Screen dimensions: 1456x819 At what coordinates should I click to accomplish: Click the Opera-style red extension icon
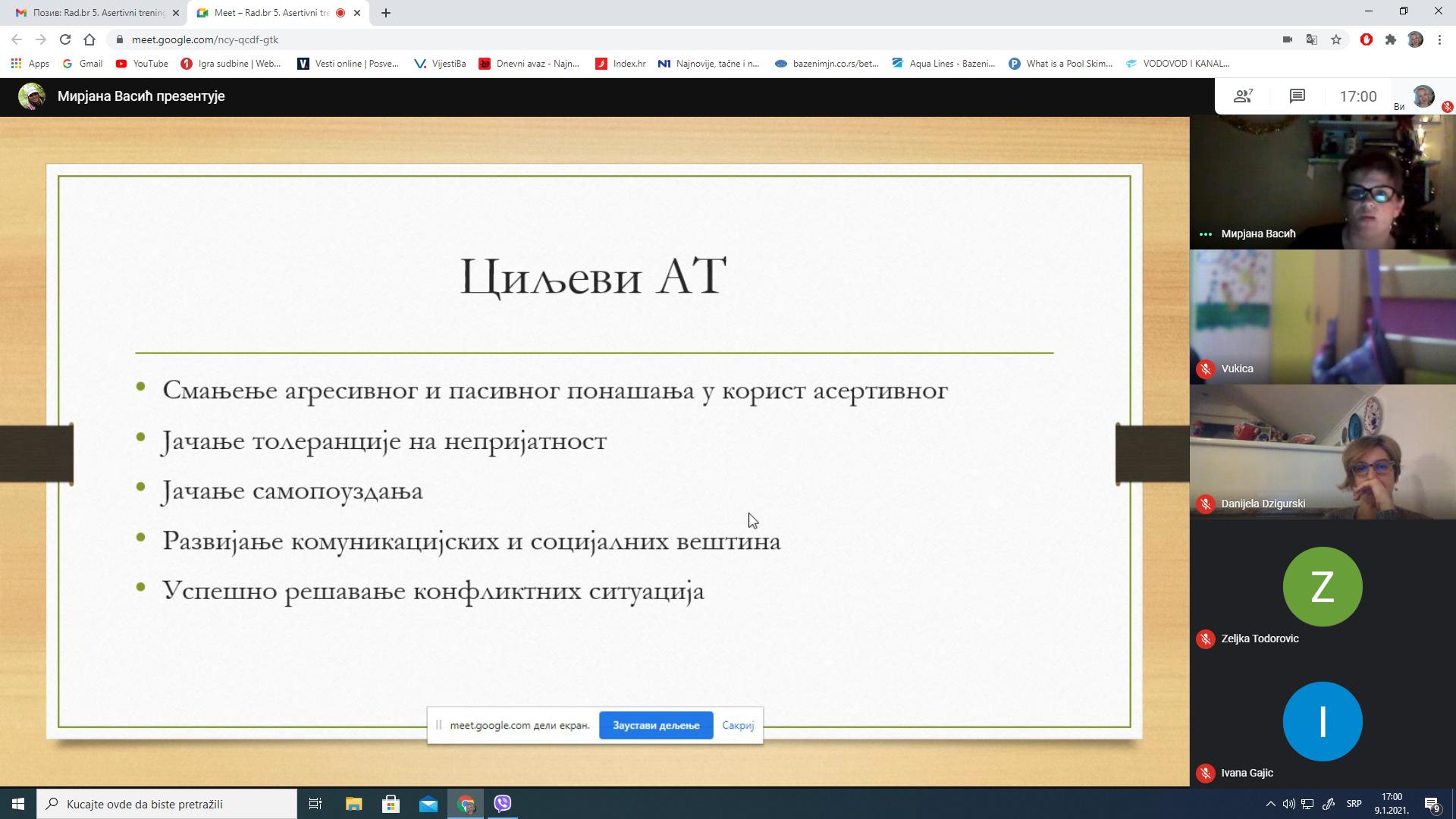click(1366, 39)
